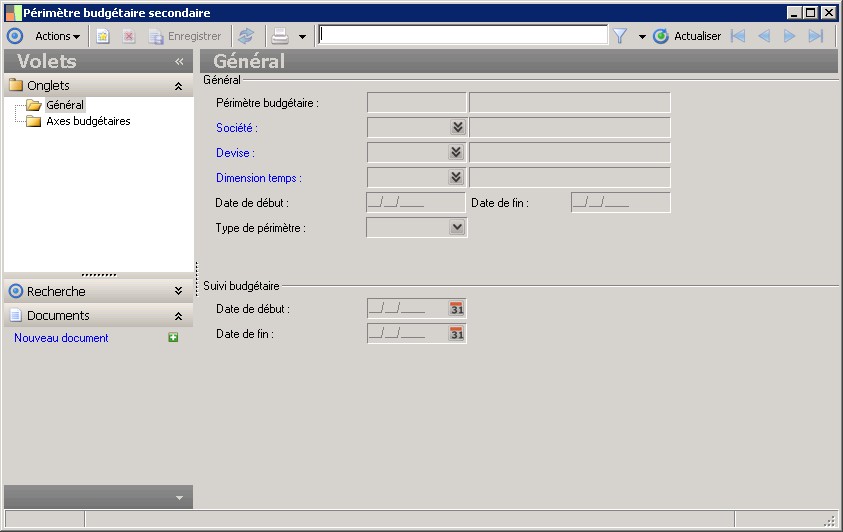Collapse the Onglets section
This screenshot has width=843, height=532.
tap(178, 86)
